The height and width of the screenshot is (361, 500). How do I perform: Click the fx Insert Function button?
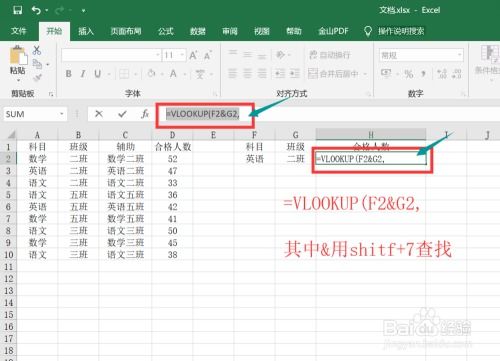point(145,114)
